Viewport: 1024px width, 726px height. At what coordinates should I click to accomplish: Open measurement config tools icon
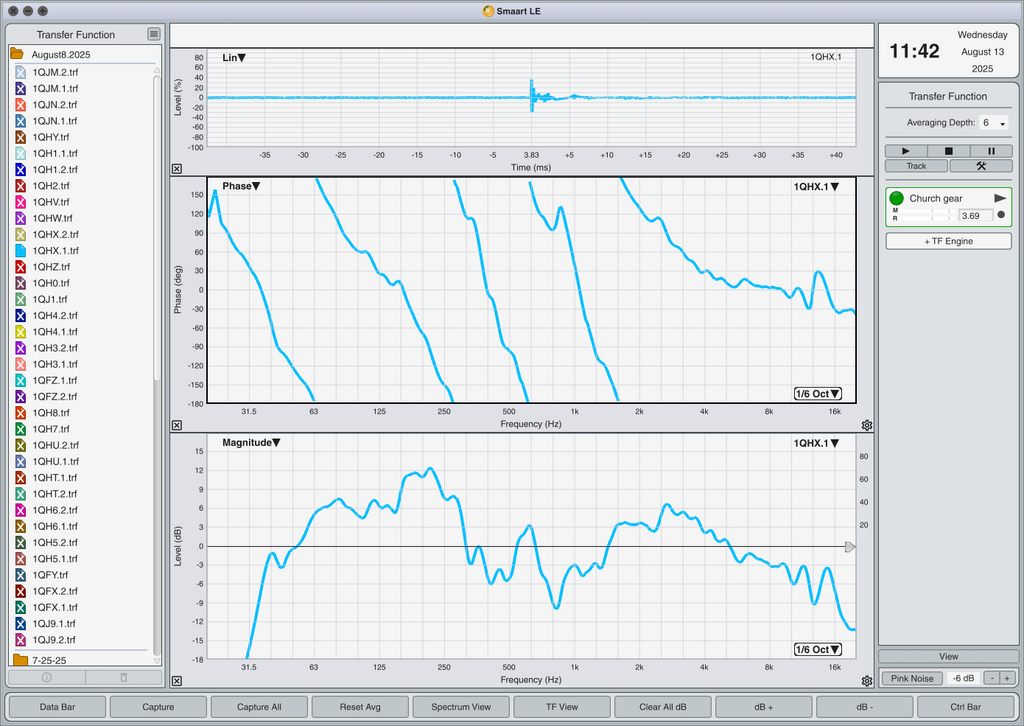[x=981, y=166]
